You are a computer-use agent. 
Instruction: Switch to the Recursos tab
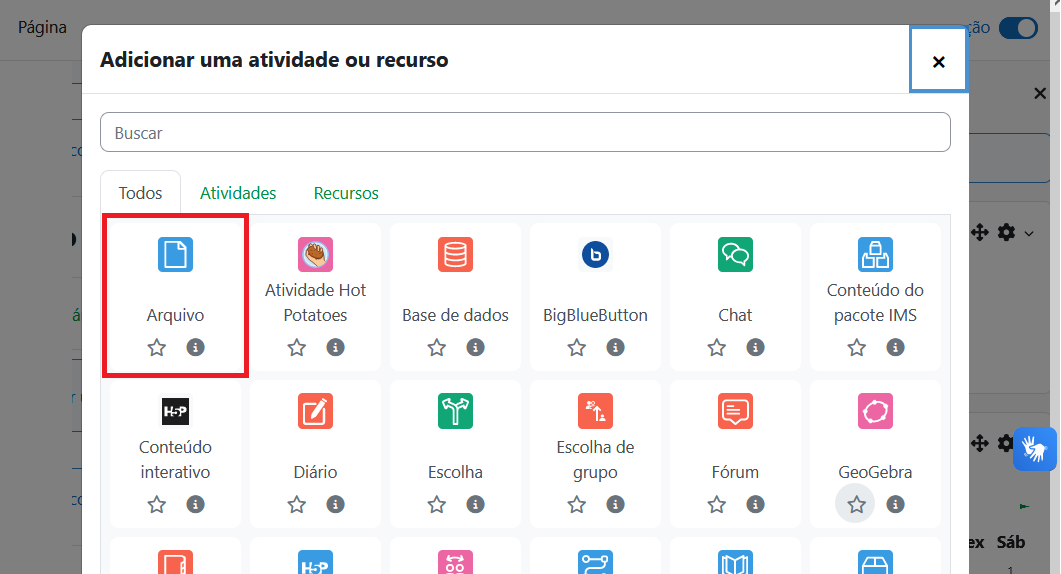click(x=346, y=193)
